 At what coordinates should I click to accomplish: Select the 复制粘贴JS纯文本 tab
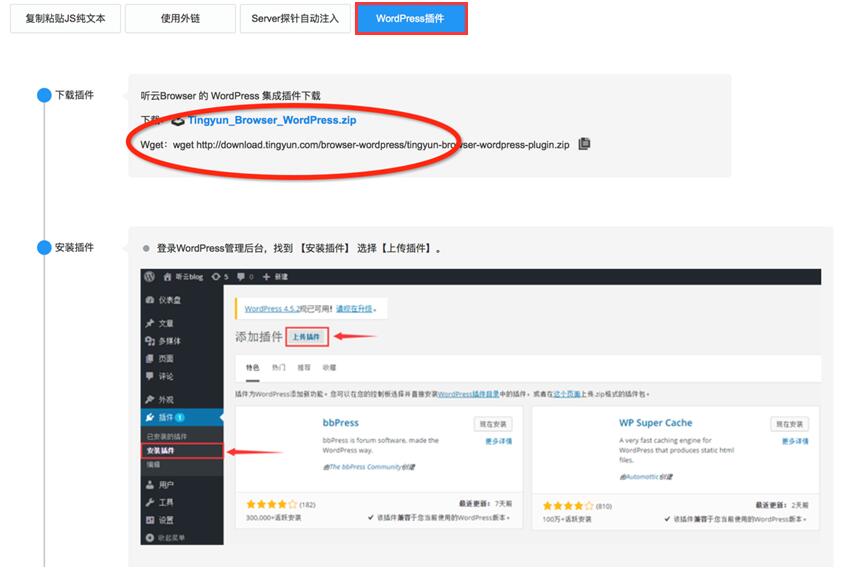65,19
